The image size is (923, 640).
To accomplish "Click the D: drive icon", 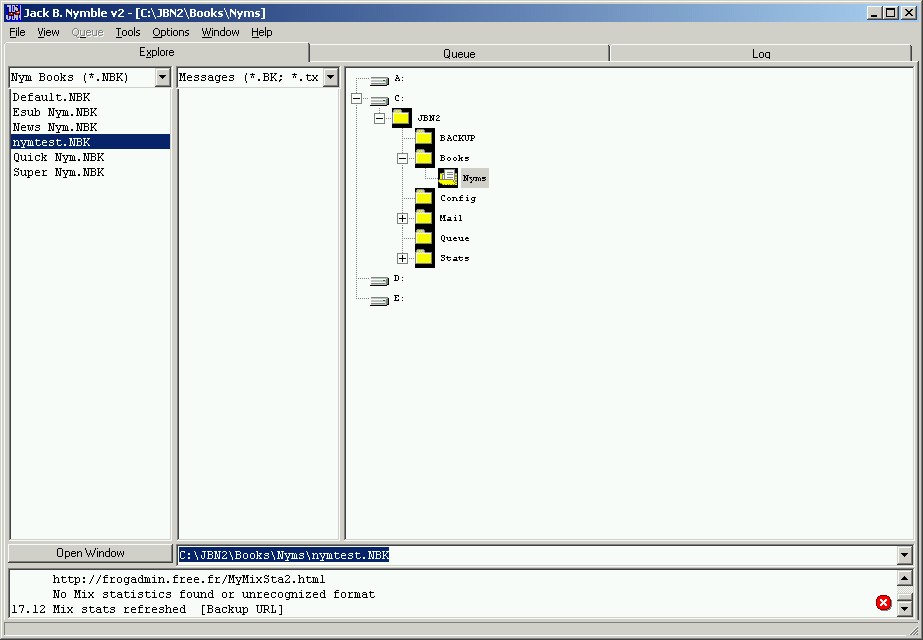I will tap(380, 281).
